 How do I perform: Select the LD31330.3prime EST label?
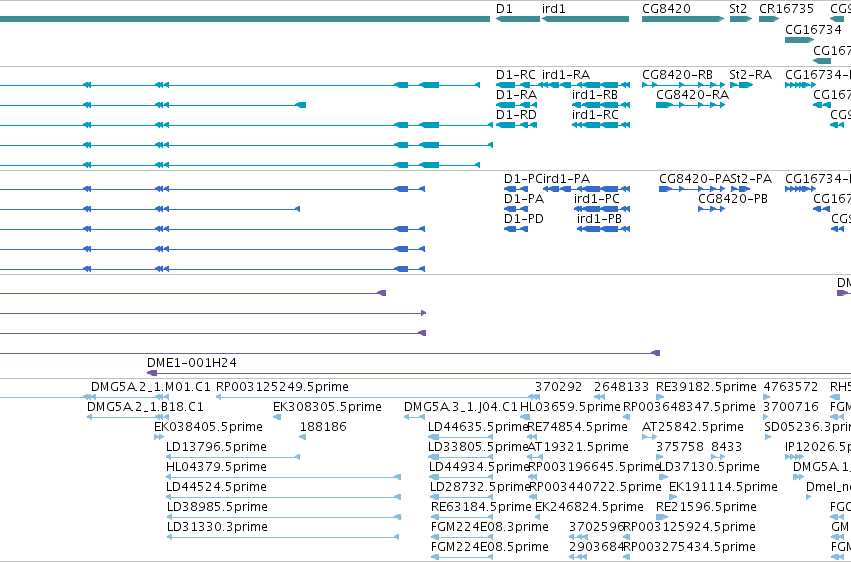(x=217, y=527)
